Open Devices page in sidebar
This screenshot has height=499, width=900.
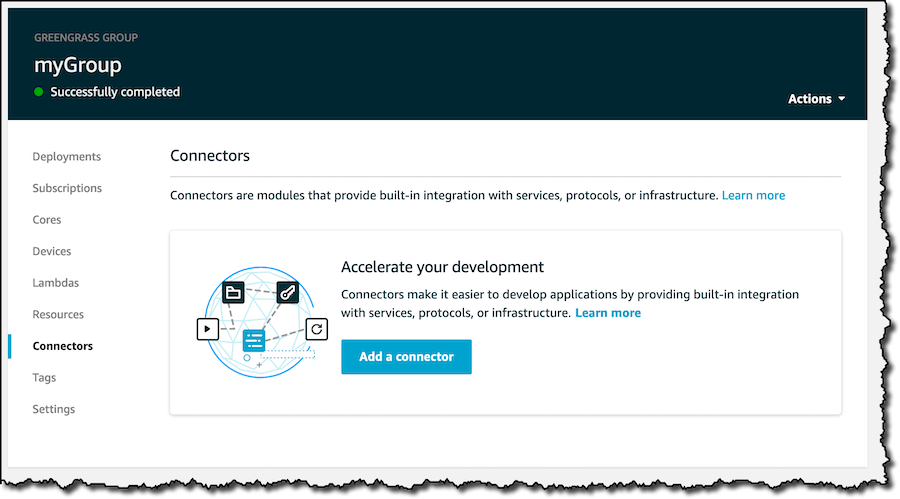pos(52,252)
